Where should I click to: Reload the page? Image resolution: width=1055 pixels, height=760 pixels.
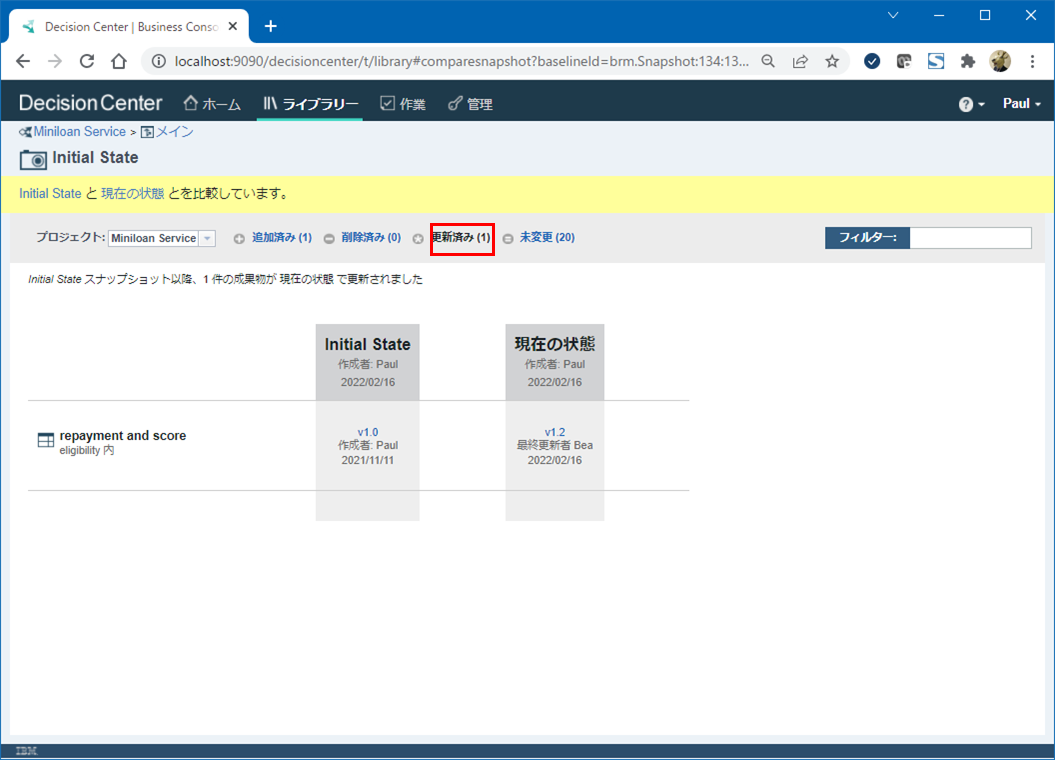pos(87,61)
